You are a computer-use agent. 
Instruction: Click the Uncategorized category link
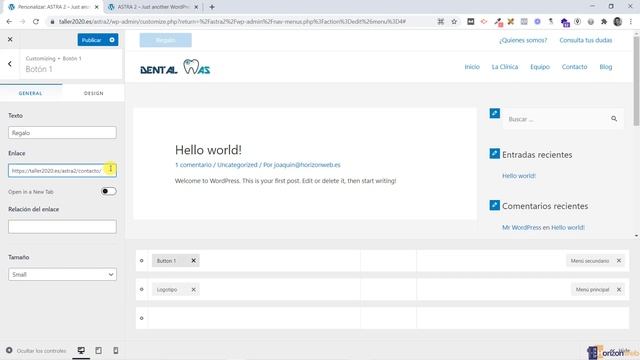pyautogui.click(x=237, y=165)
